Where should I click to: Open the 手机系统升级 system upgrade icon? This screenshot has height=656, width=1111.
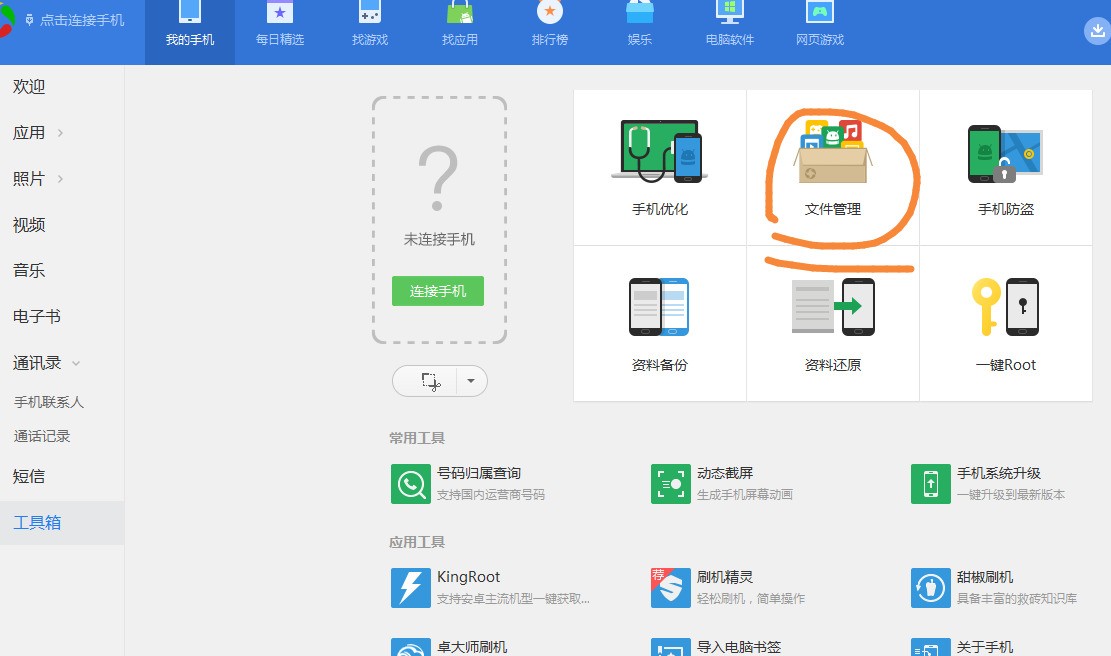[931, 484]
